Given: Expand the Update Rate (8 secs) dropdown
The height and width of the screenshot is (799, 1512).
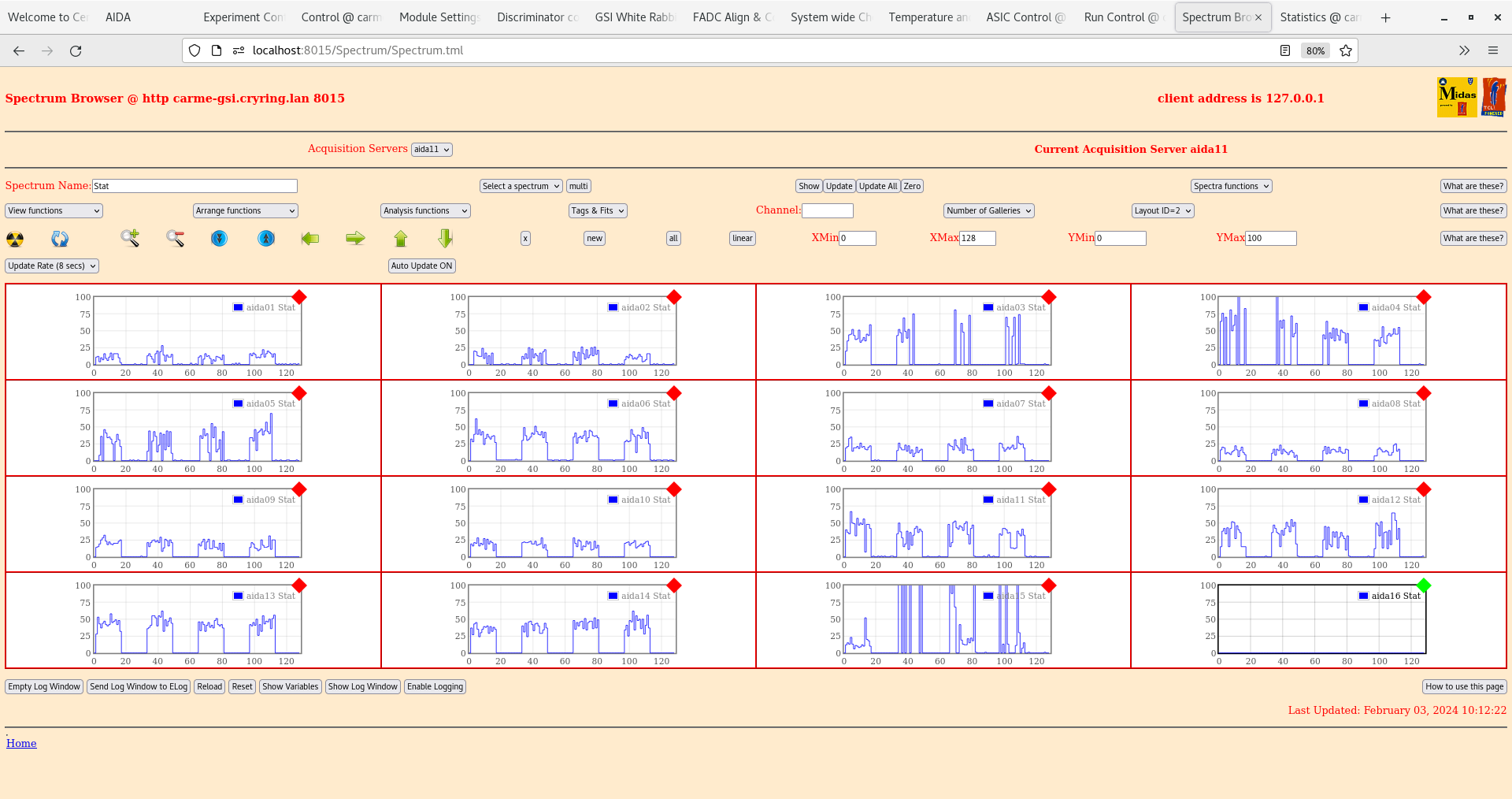Looking at the screenshot, I should click(52, 266).
